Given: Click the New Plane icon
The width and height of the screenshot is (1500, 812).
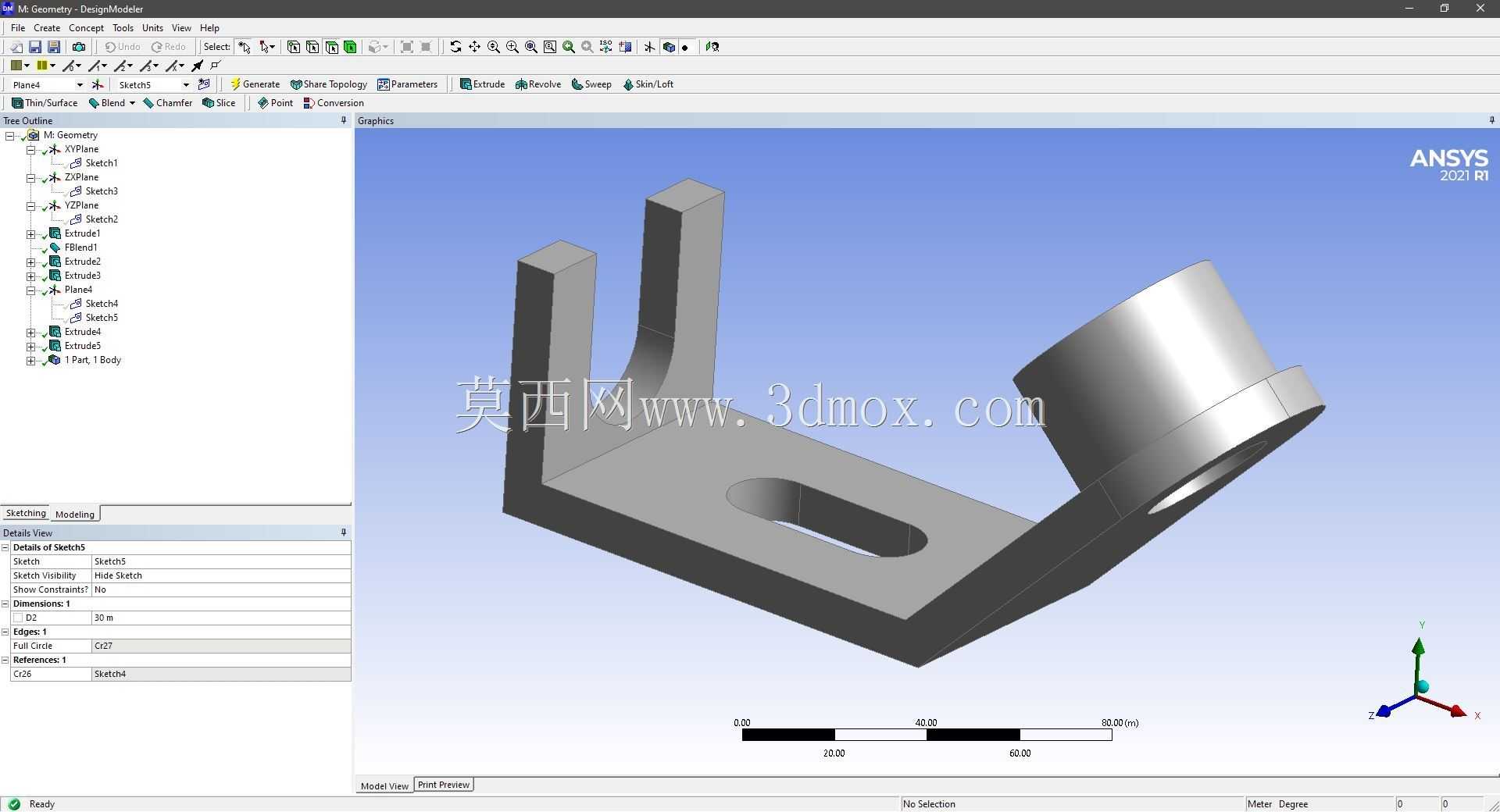Looking at the screenshot, I should tap(97, 84).
